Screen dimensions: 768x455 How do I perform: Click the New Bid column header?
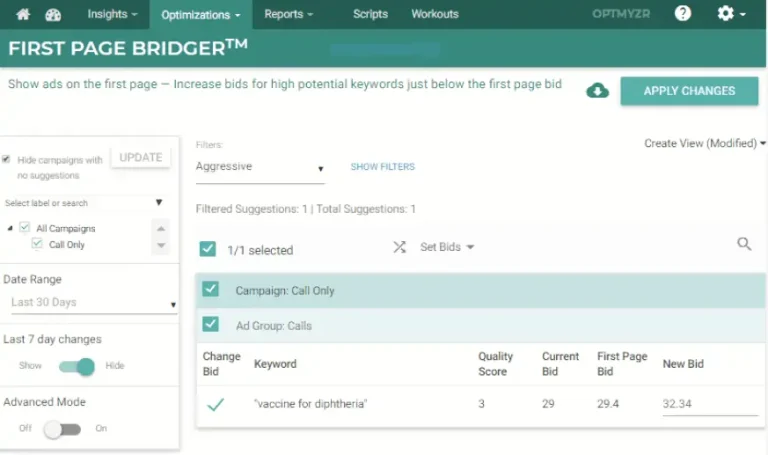[x=683, y=364]
